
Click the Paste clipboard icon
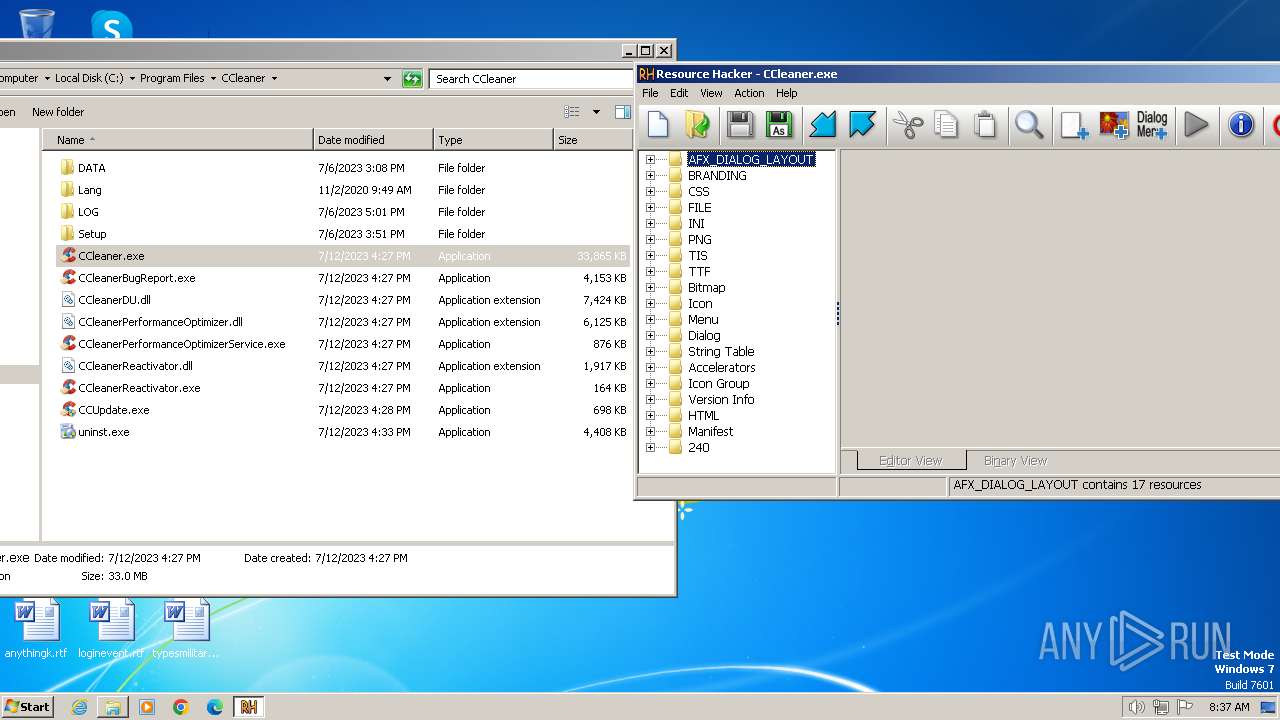[x=985, y=125]
